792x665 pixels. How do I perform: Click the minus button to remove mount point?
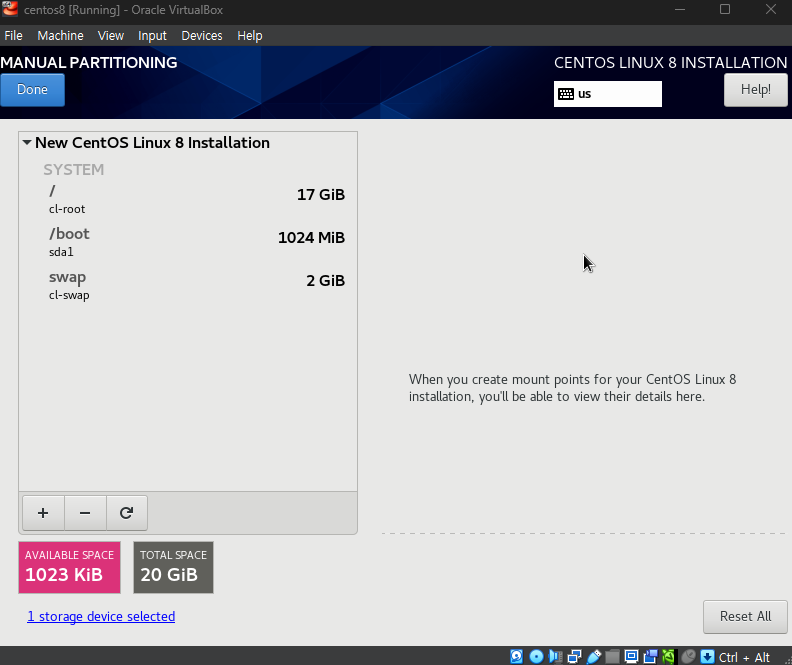(x=85, y=513)
